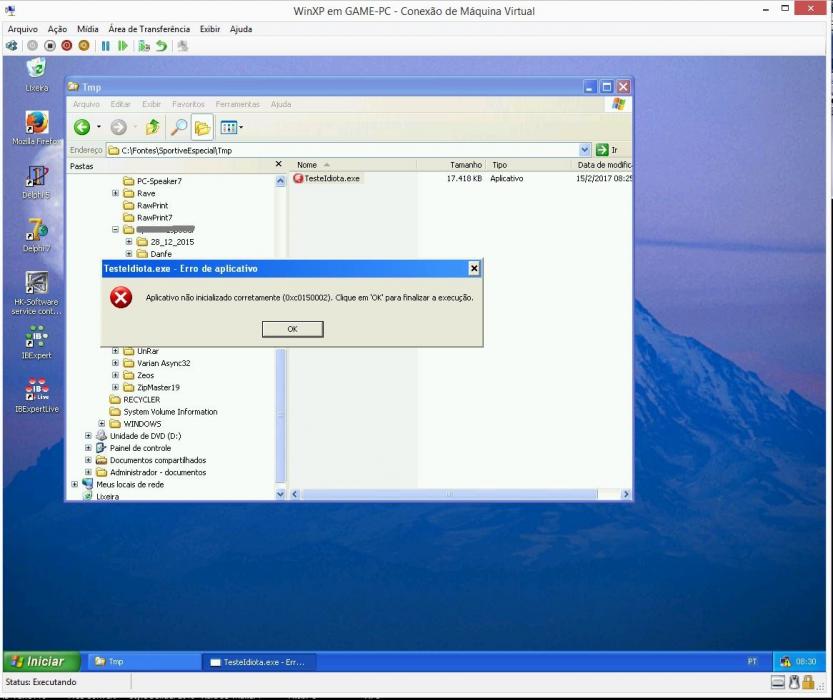Open the Views dropdown in Explorer toolbar

point(232,127)
